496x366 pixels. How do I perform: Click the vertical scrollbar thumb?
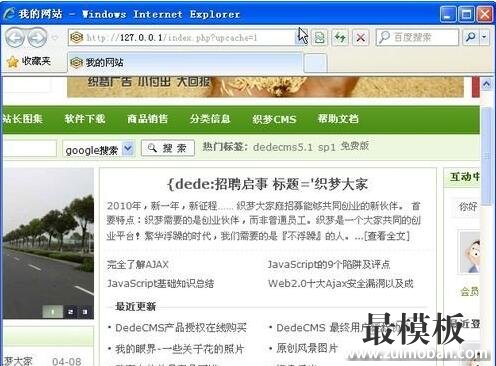click(487, 155)
